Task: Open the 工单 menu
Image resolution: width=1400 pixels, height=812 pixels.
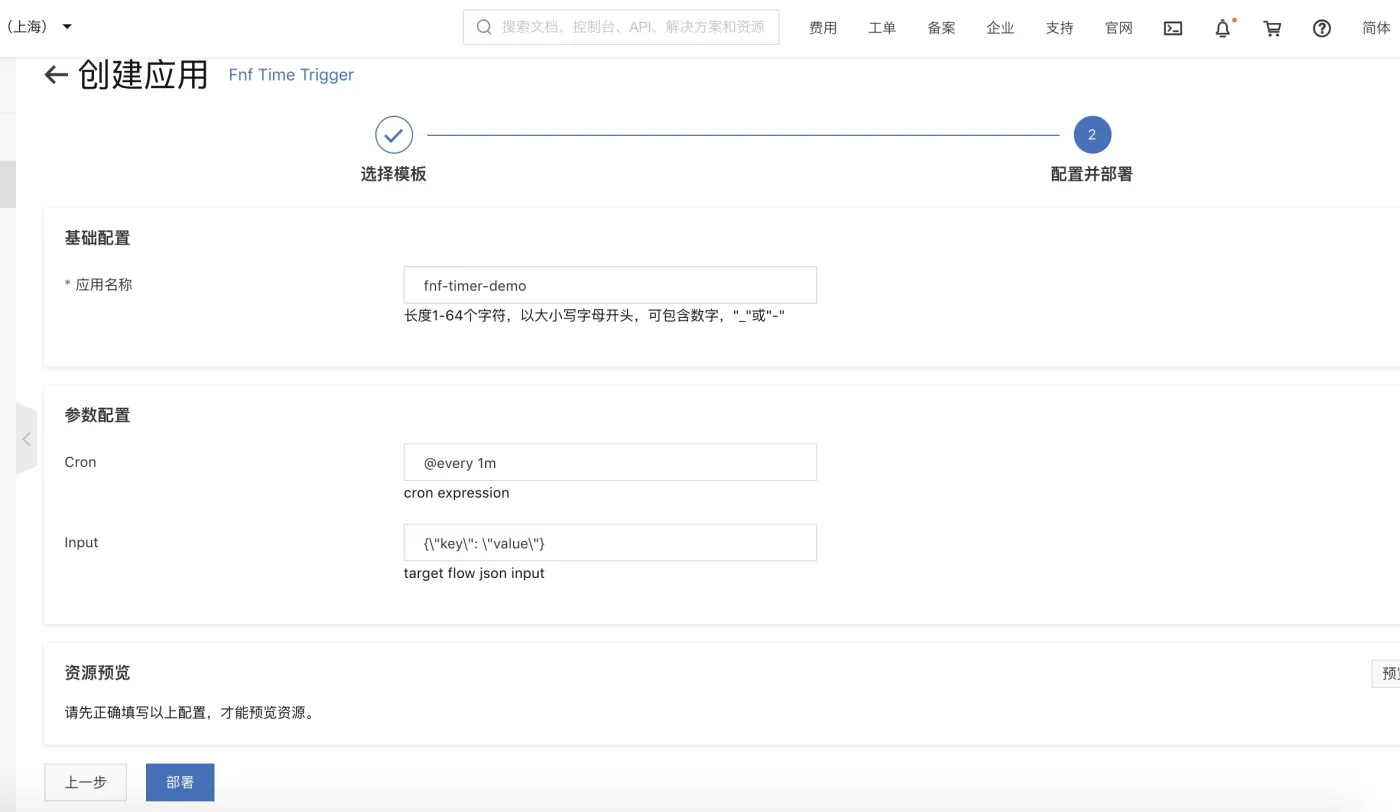Action: pos(882,28)
